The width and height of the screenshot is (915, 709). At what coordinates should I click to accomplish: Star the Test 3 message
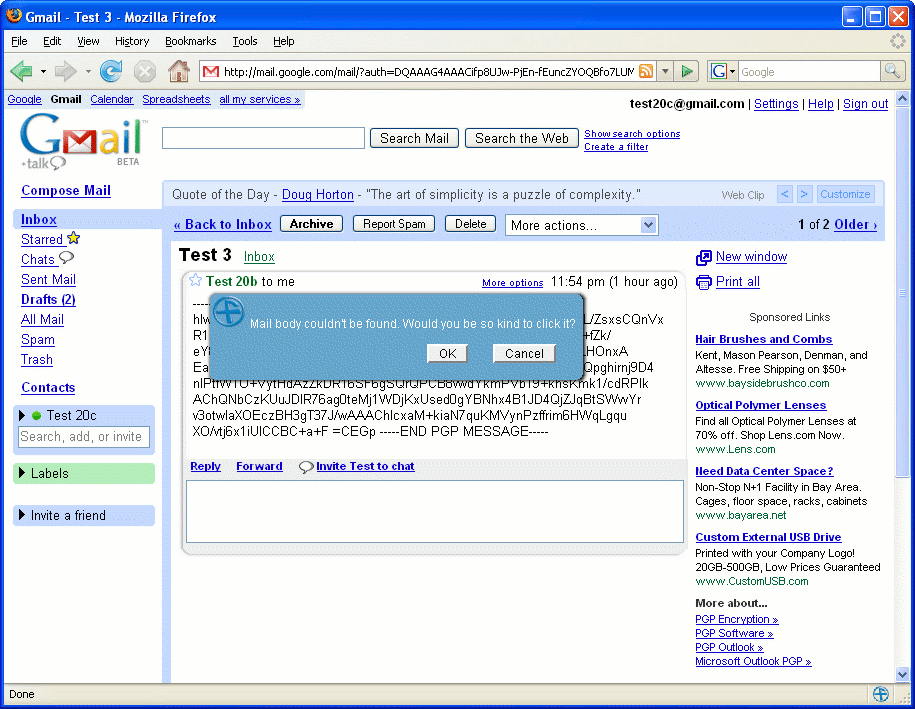point(195,281)
